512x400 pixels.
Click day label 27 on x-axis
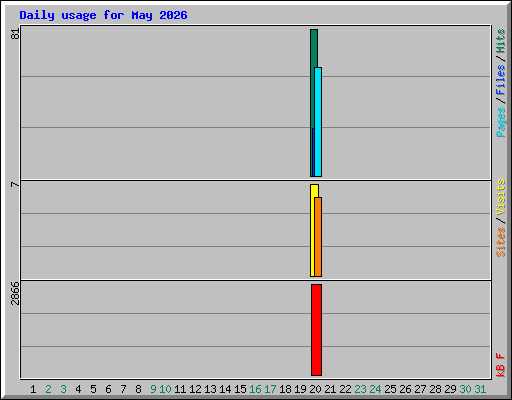(x=420, y=389)
